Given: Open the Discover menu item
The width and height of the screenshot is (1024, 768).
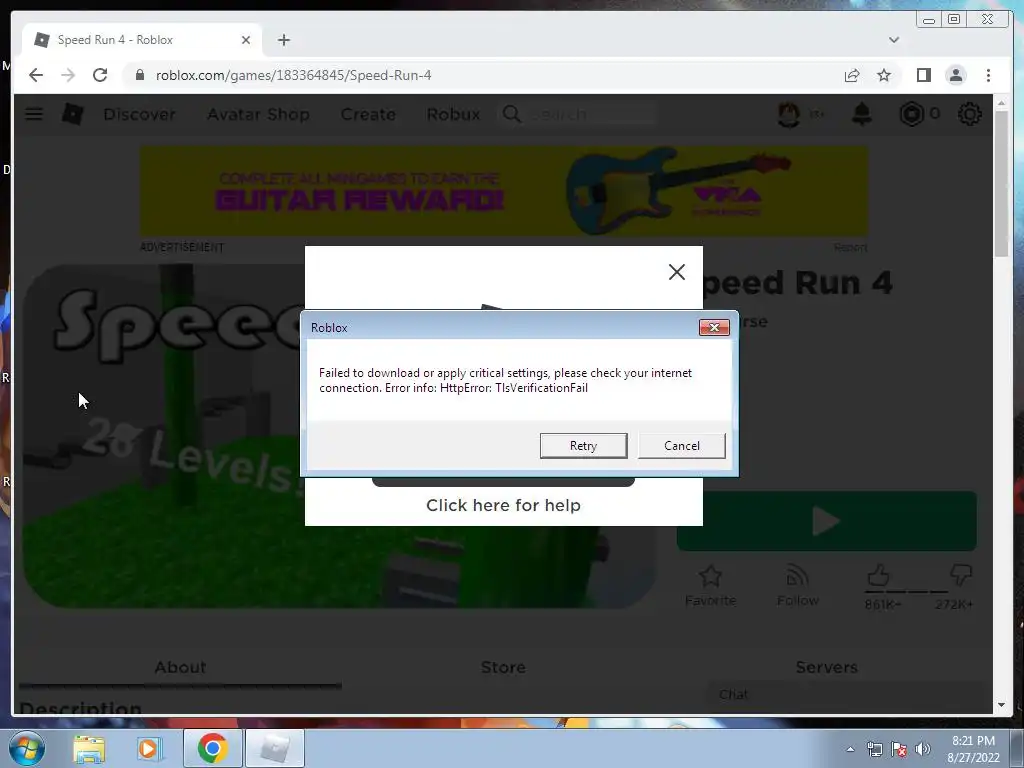Looking at the screenshot, I should [139, 114].
